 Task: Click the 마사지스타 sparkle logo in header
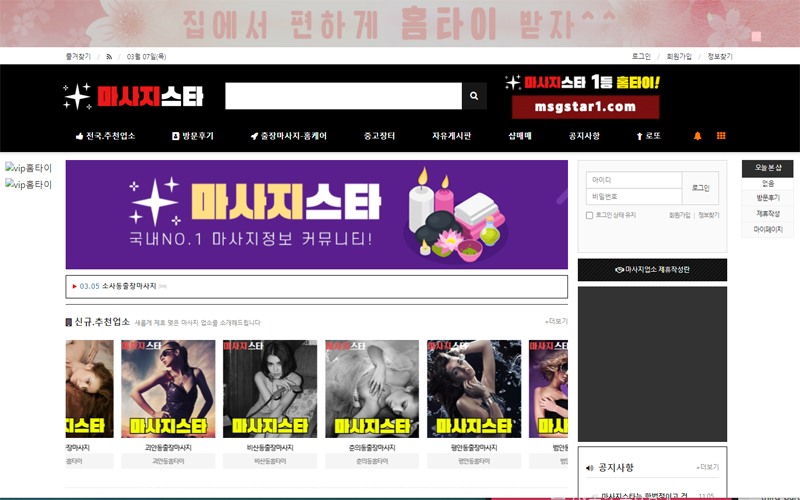pyautogui.click(x=132, y=96)
